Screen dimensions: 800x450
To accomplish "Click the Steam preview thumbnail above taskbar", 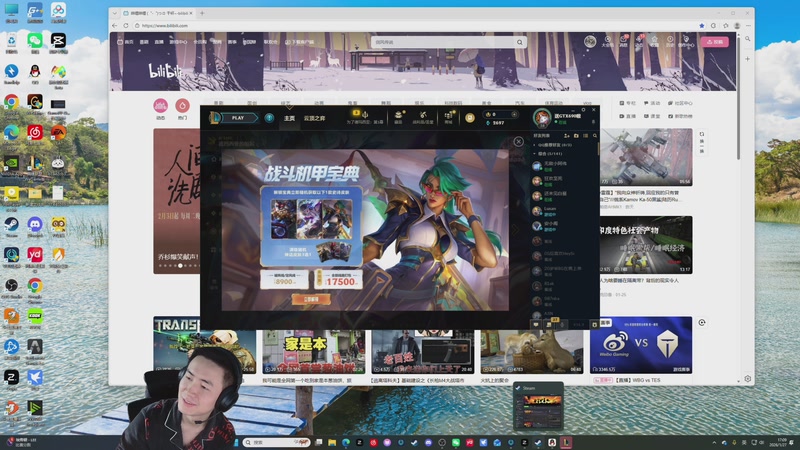I will (x=538, y=406).
